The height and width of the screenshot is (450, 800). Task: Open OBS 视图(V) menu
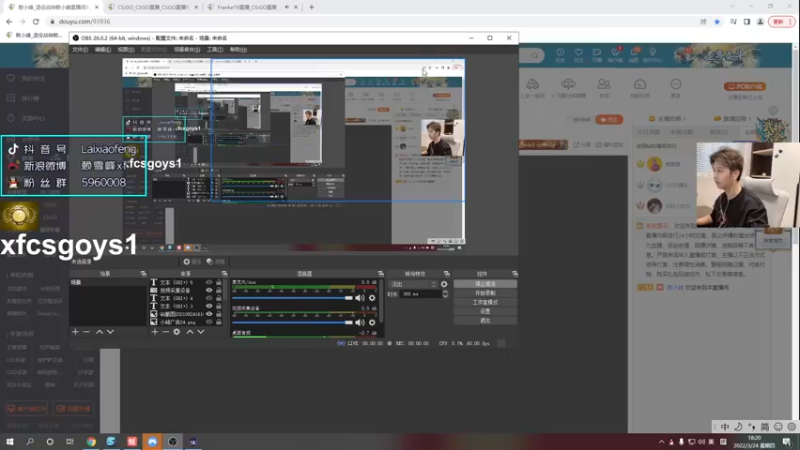pos(126,49)
